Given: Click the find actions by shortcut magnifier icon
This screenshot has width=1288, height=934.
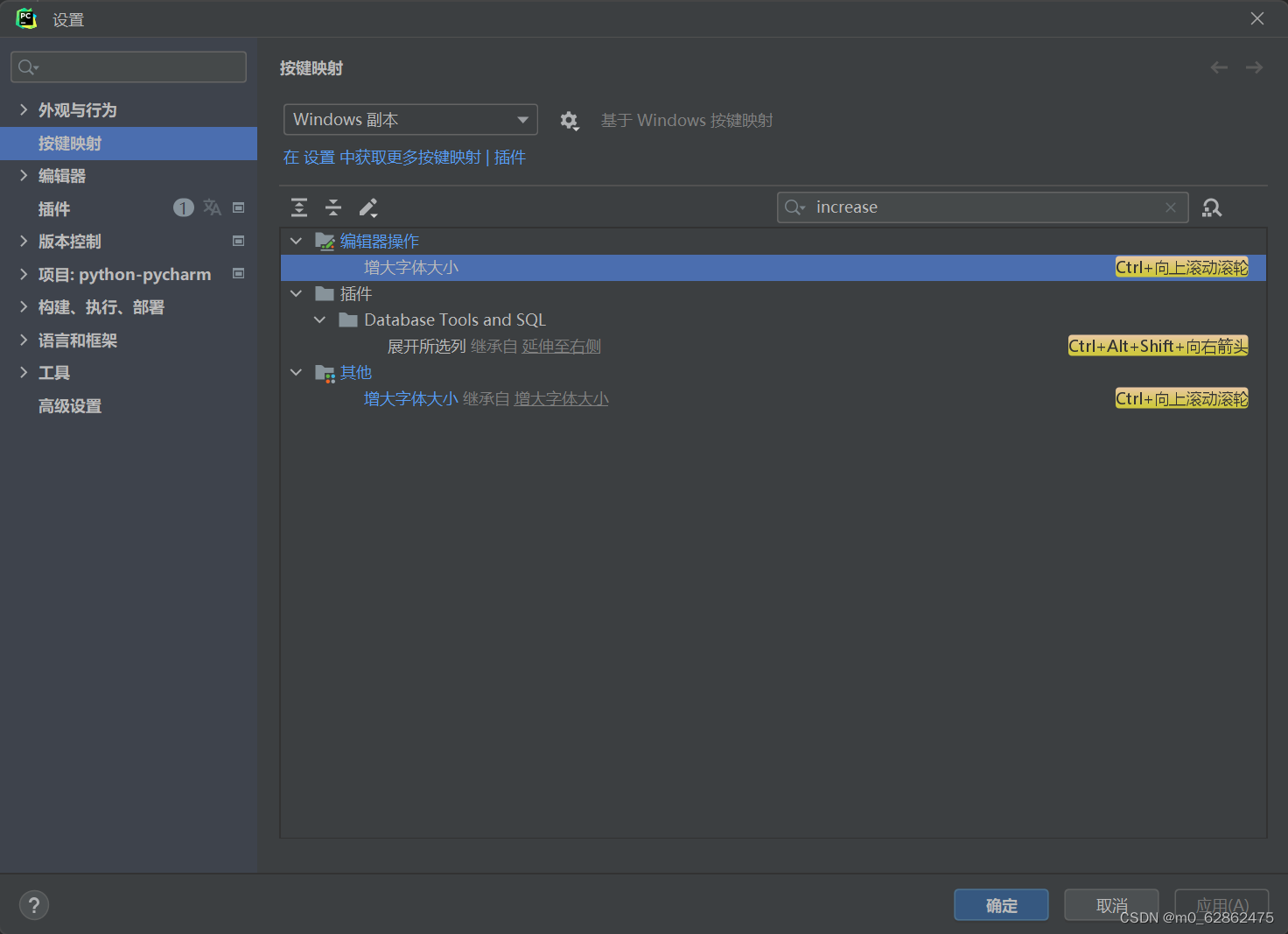Looking at the screenshot, I should pyautogui.click(x=1212, y=207).
